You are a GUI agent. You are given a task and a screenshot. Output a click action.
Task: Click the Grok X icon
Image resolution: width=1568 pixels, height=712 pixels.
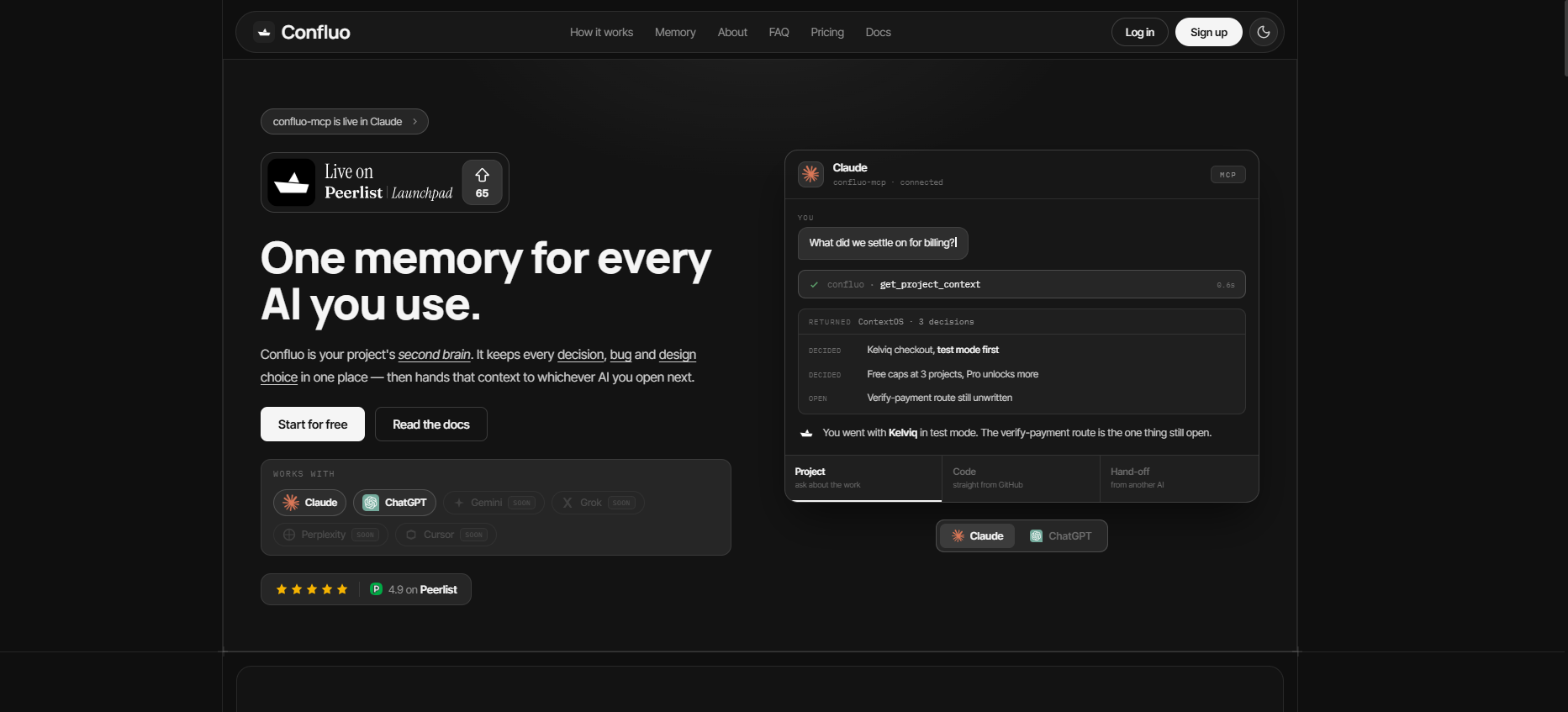pyautogui.click(x=568, y=503)
